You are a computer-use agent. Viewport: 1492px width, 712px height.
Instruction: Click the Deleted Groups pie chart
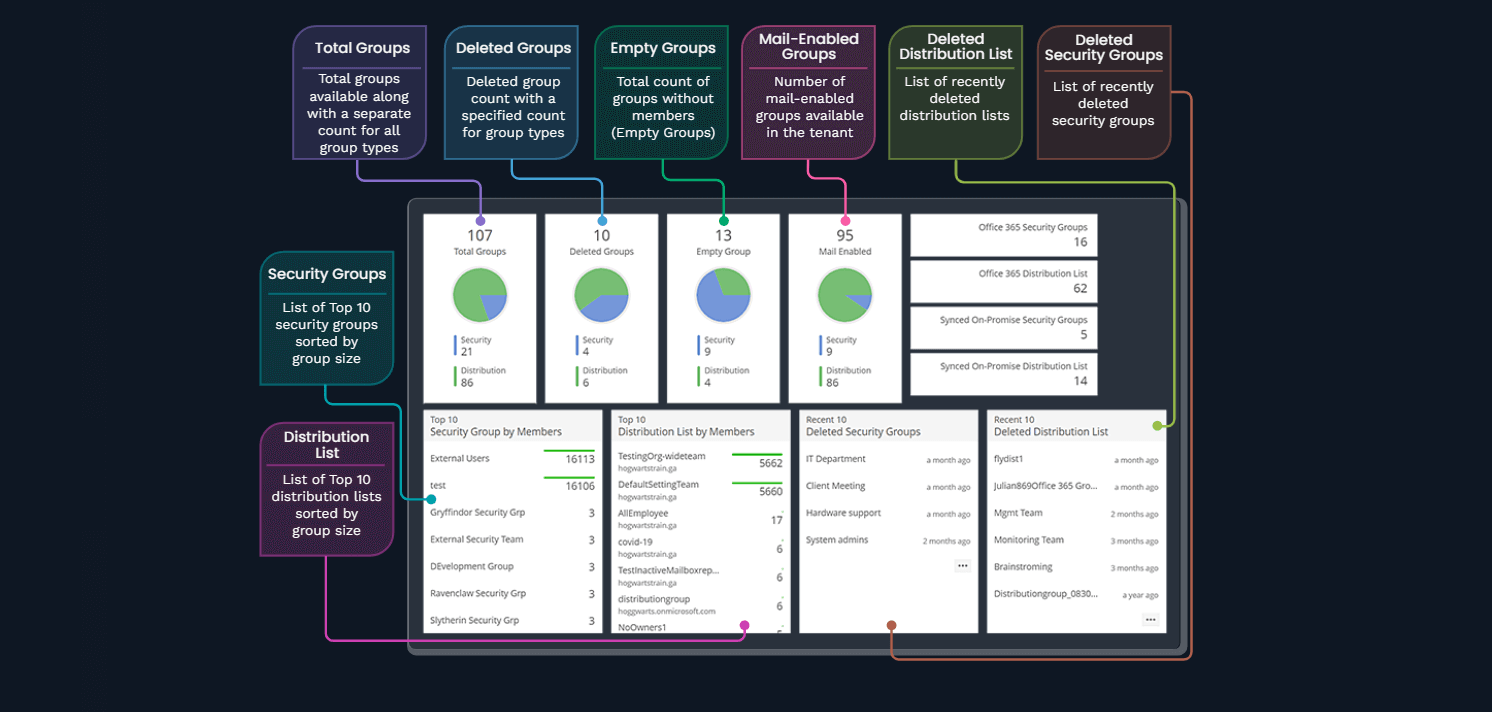click(601, 294)
